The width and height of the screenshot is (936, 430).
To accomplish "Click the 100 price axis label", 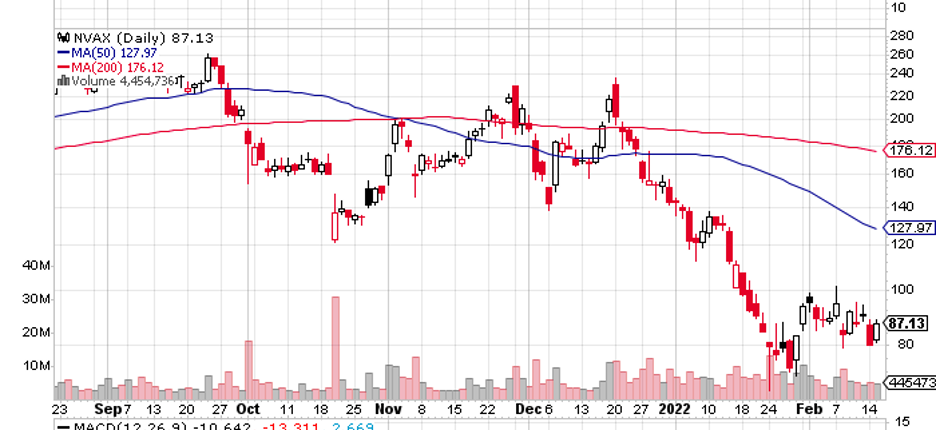I will point(901,290).
